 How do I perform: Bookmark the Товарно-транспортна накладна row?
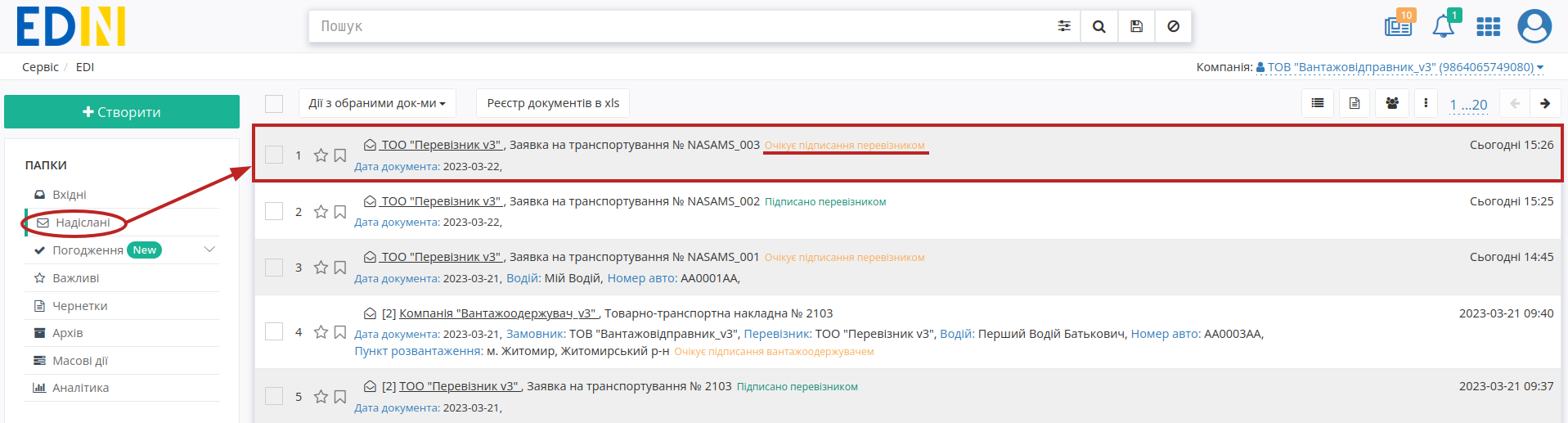pos(340,332)
